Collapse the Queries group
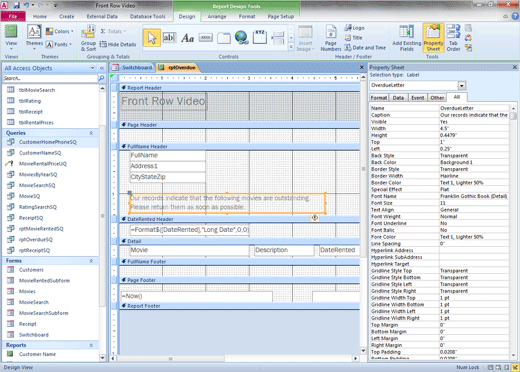 (91, 133)
